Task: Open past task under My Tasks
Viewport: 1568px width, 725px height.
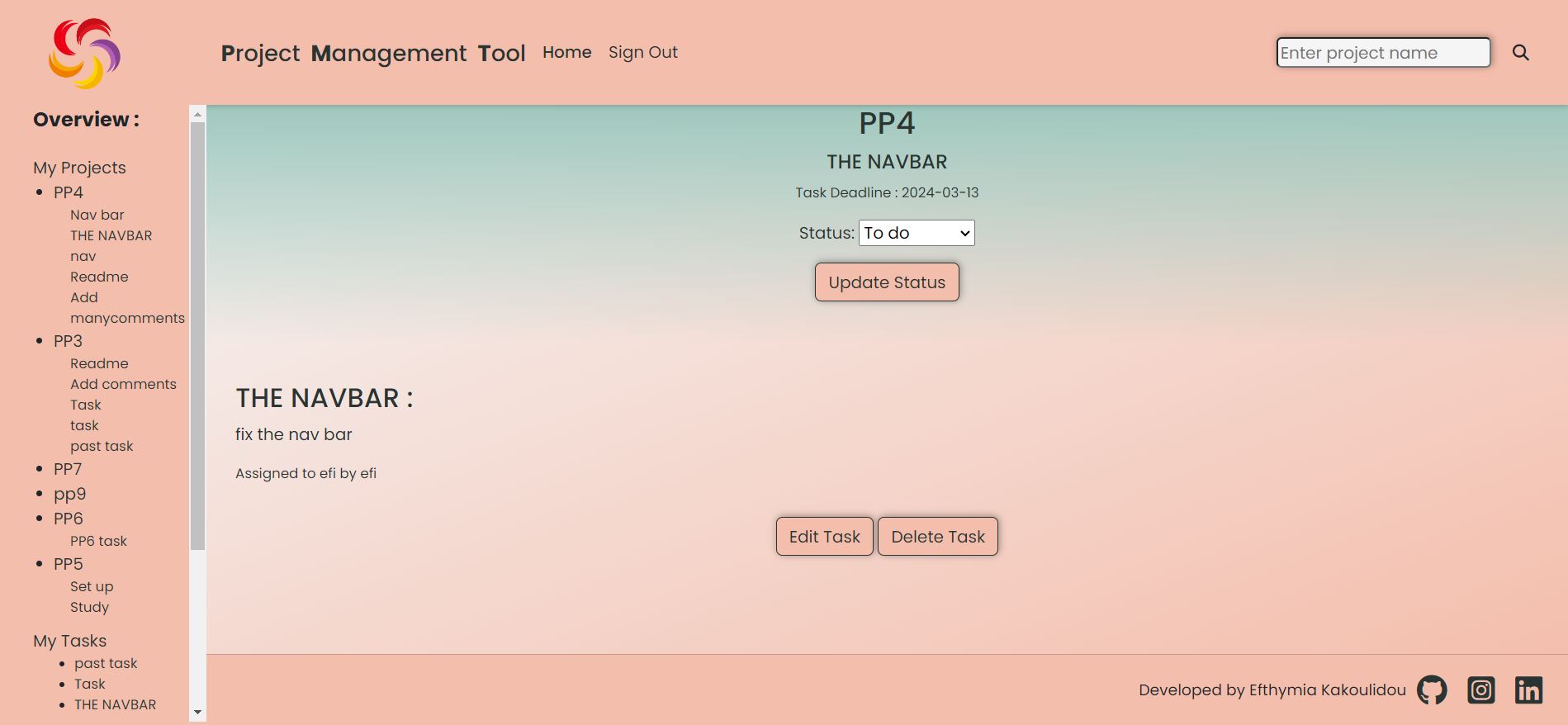Action: (106, 663)
